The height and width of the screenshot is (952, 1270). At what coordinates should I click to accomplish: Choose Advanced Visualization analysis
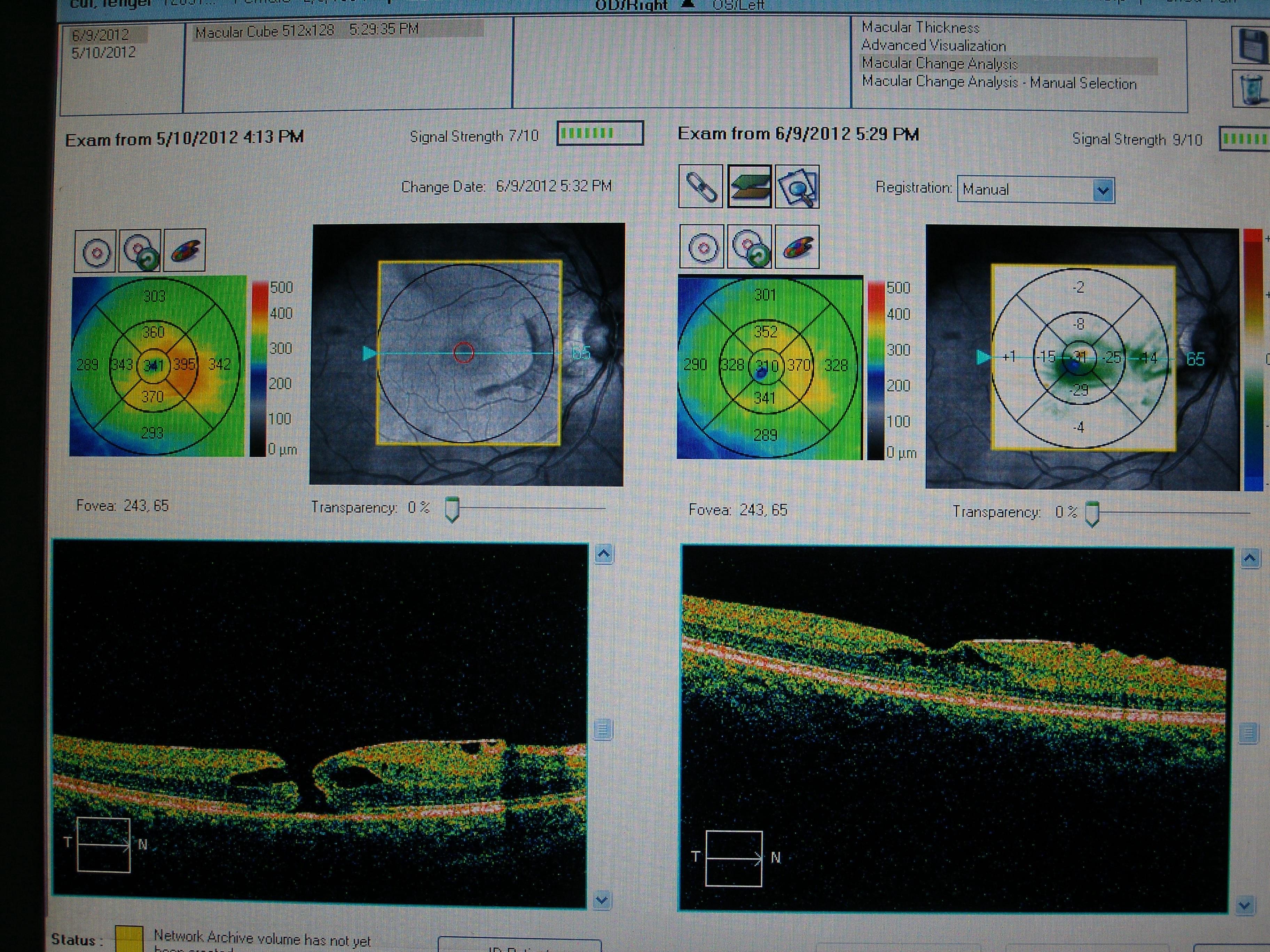coord(934,45)
